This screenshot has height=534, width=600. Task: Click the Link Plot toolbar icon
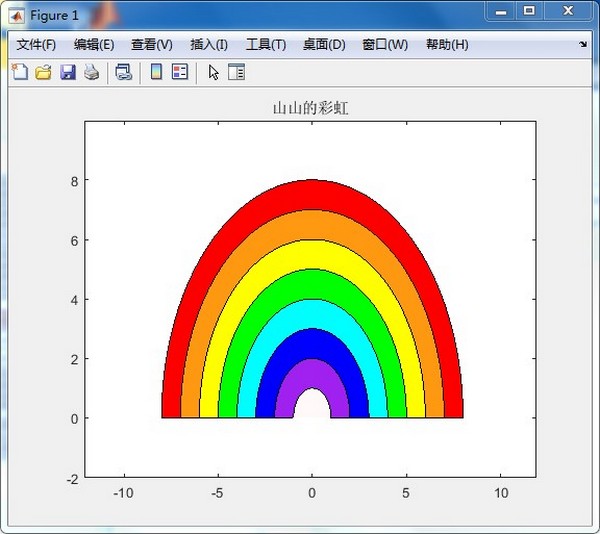tap(124, 72)
